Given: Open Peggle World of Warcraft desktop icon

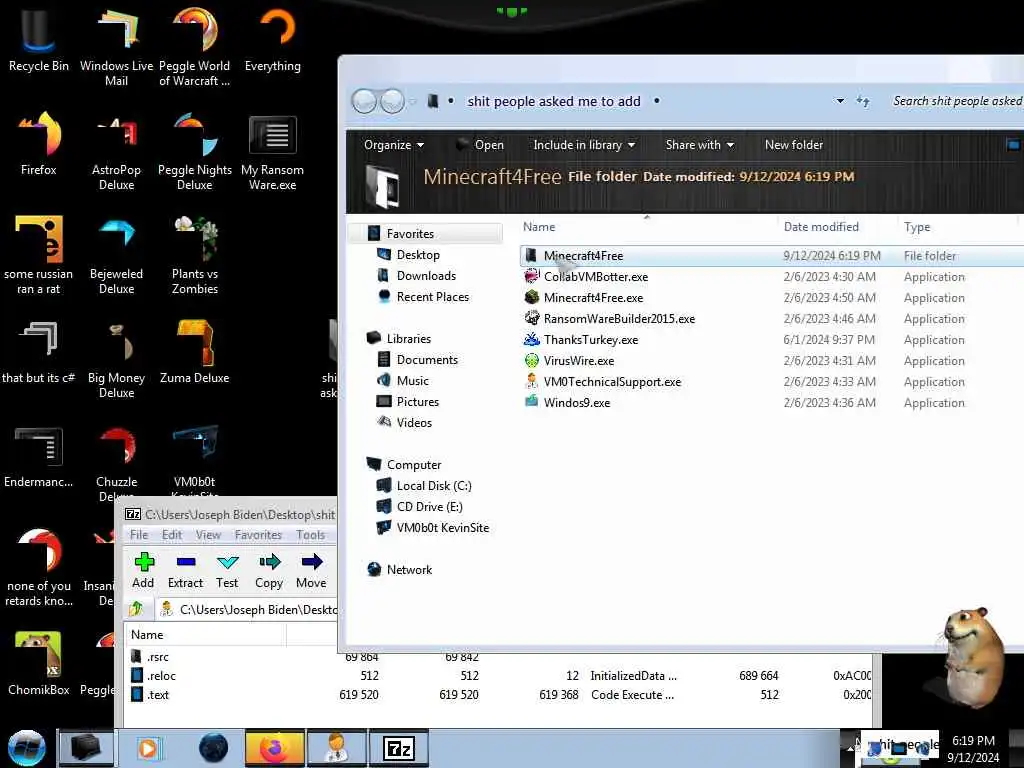Looking at the screenshot, I should click(x=195, y=46).
